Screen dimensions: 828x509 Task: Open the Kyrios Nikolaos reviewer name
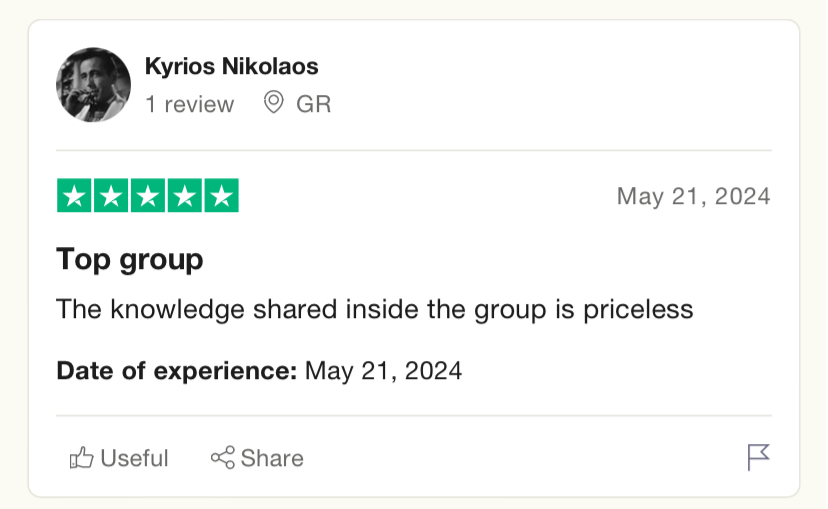pyautogui.click(x=232, y=67)
